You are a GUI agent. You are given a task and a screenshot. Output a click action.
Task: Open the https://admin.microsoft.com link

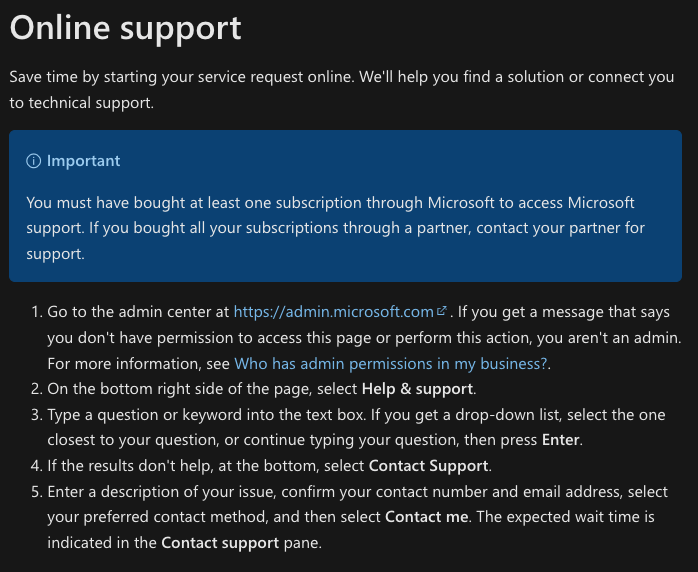point(333,312)
